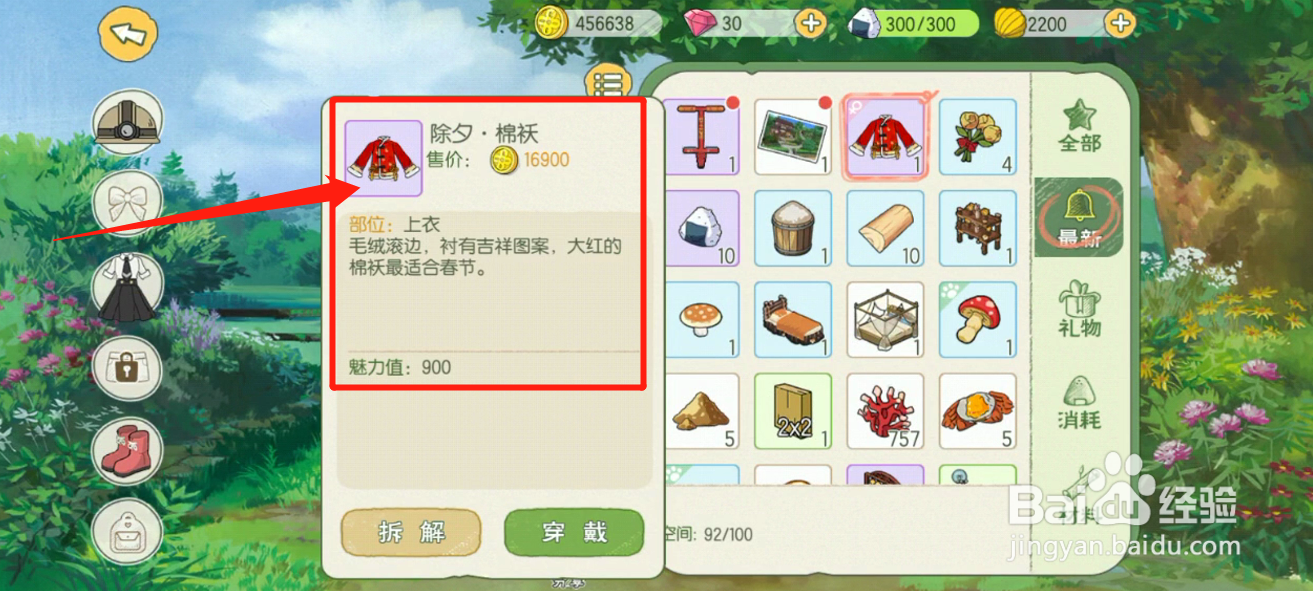Switch to the 全部 (All) tab
The width and height of the screenshot is (1313, 591).
click(1080, 127)
